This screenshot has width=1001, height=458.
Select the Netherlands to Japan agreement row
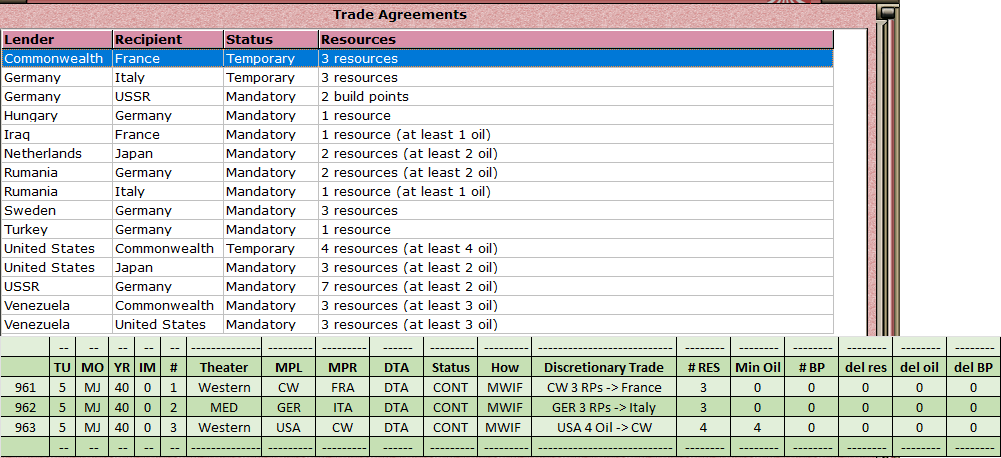pos(418,154)
